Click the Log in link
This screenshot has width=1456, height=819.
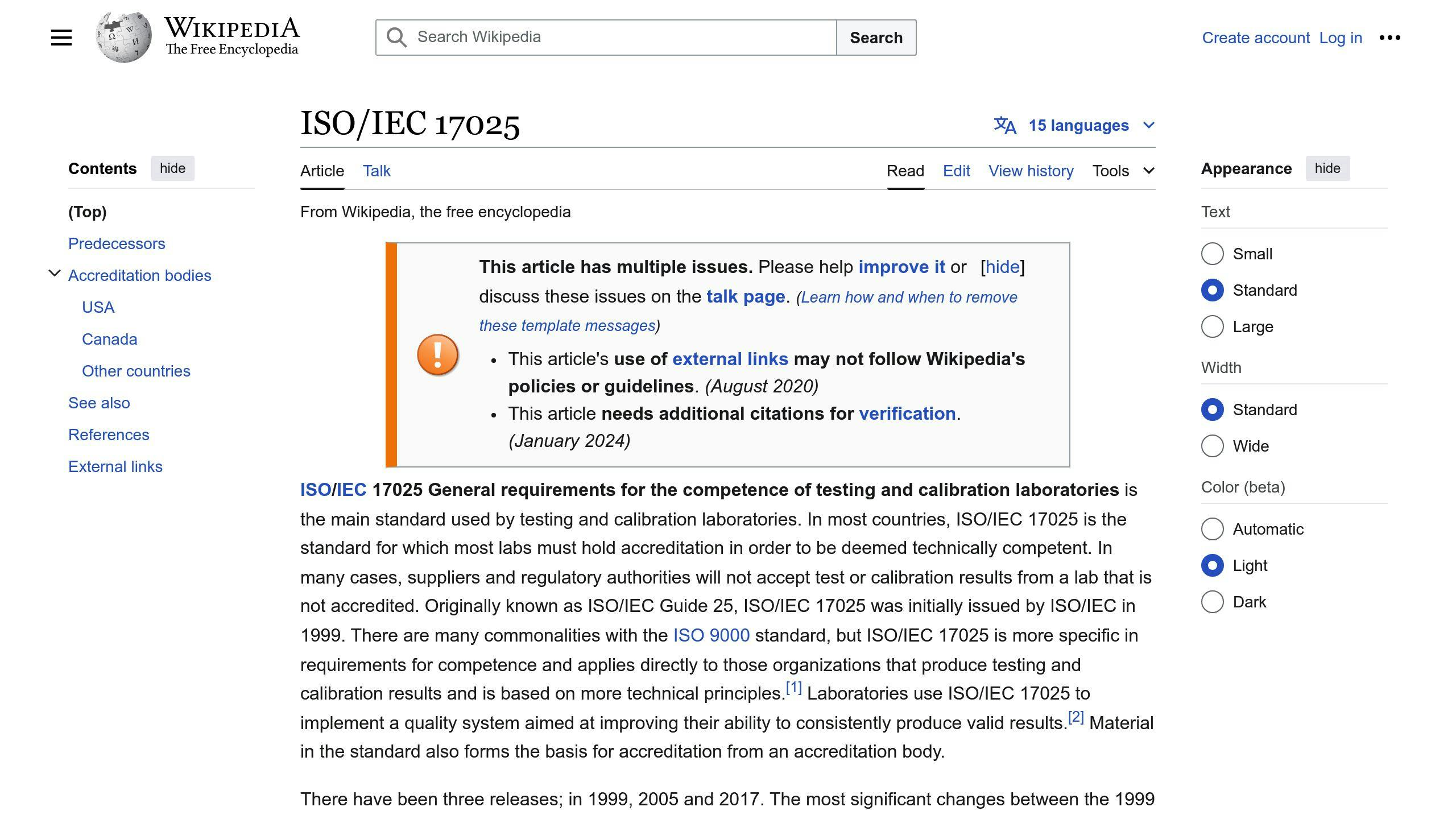point(1341,38)
